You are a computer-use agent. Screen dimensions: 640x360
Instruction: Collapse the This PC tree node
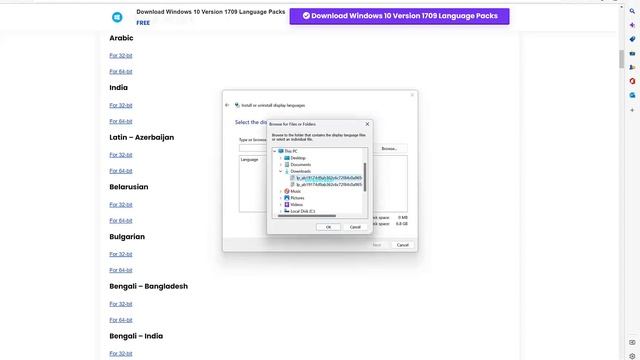275,151
